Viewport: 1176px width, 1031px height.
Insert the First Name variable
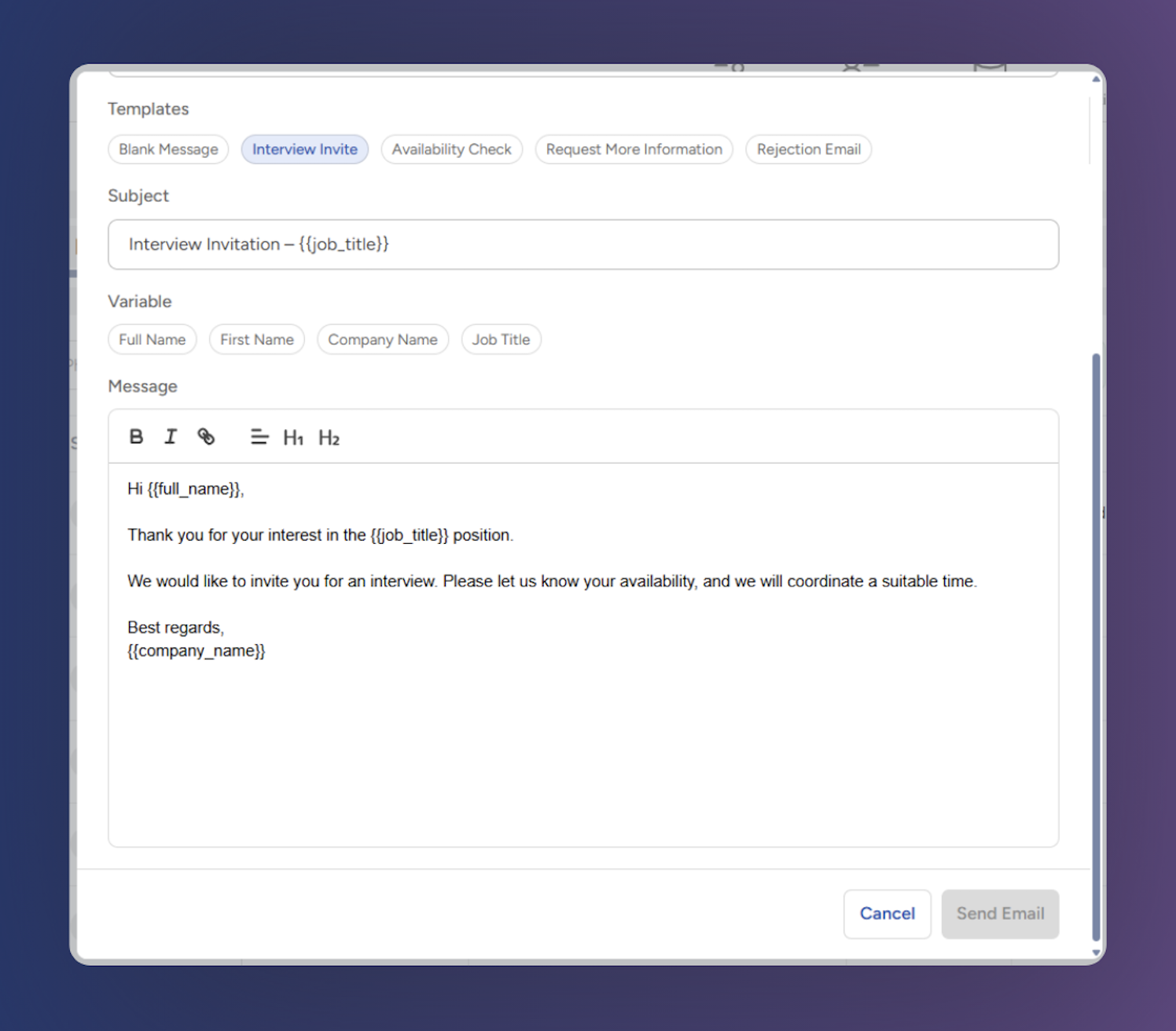(x=257, y=339)
